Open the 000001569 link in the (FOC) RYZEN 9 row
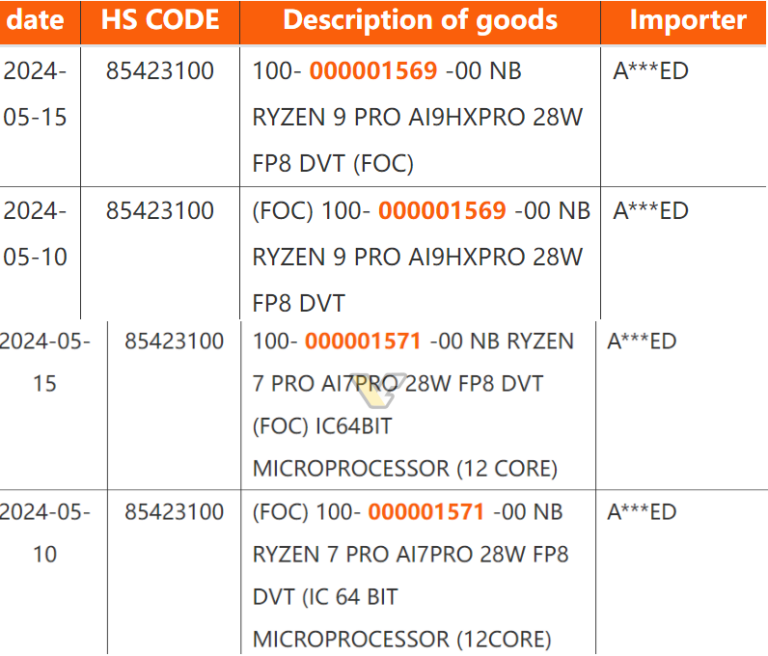Viewport: 768px width, 656px height. pyautogui.click(x=442, y=211)
